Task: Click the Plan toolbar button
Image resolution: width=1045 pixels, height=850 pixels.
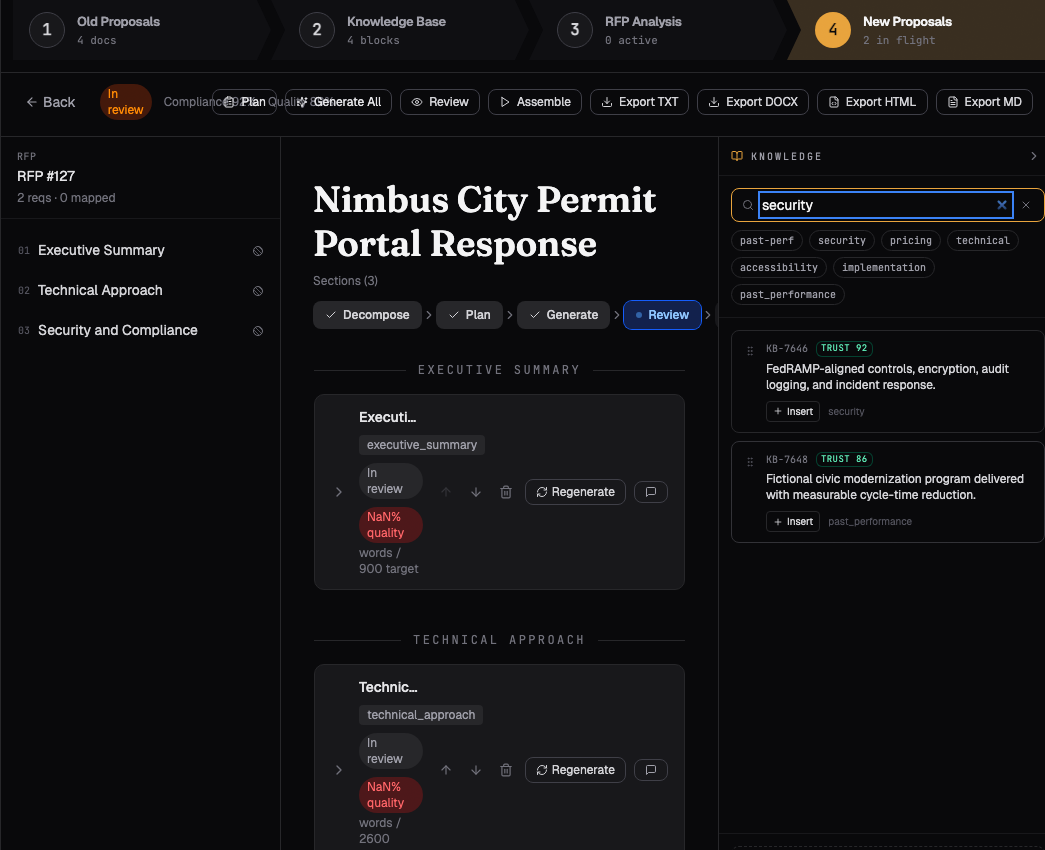Action: point(245,102)
